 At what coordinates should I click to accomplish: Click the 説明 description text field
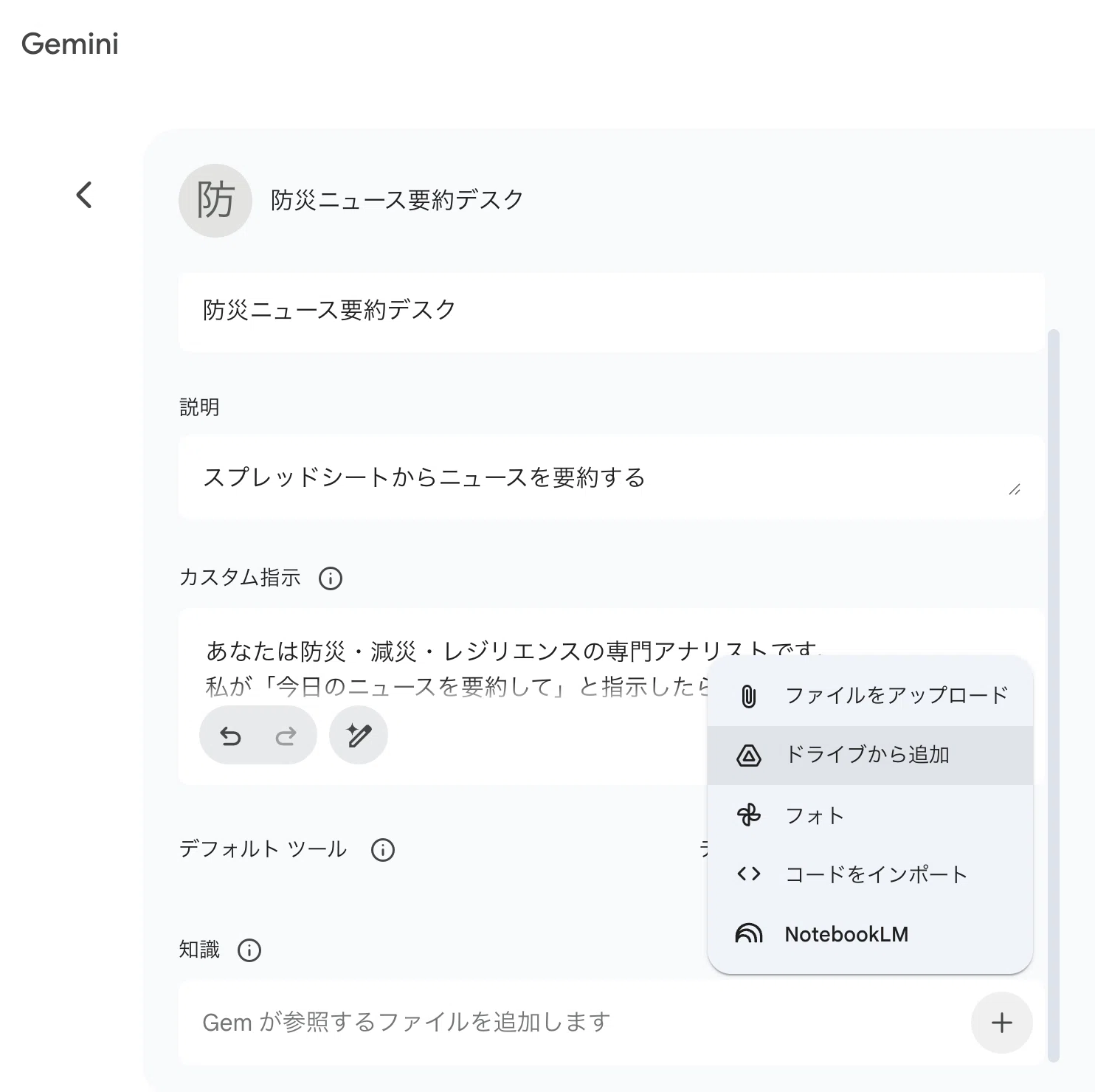[611, 477]
